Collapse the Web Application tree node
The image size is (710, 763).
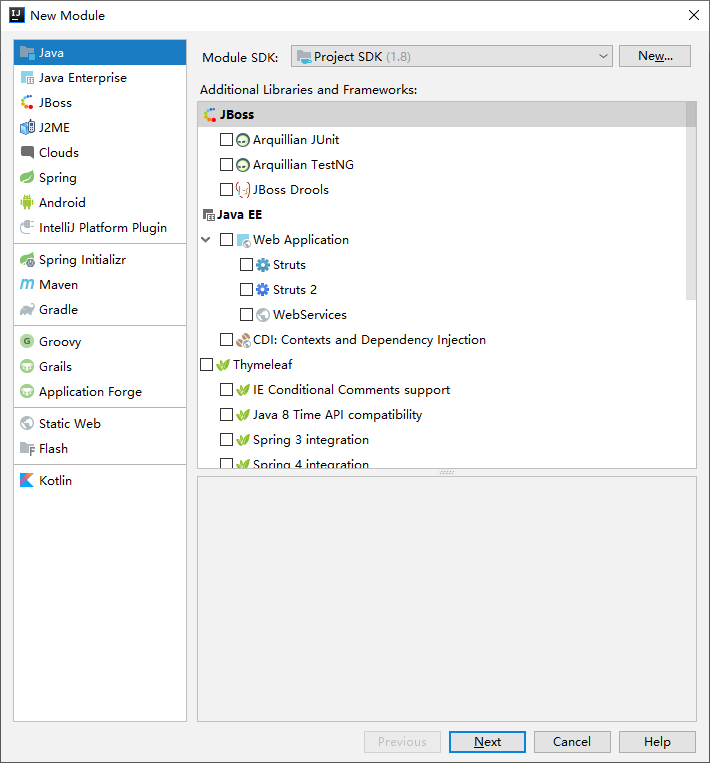coord(206,240)
